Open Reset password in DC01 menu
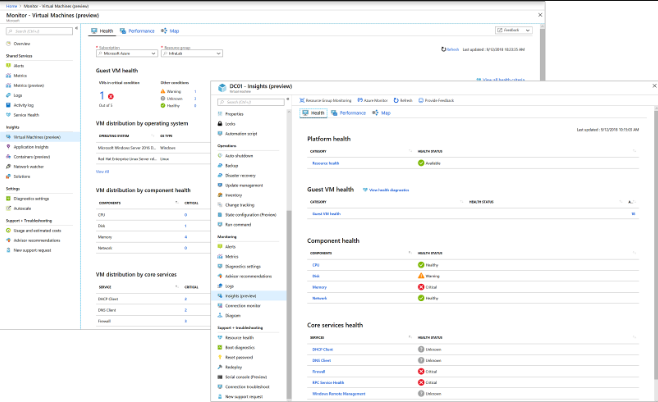 pyautogui.click(x=239, y=358)
